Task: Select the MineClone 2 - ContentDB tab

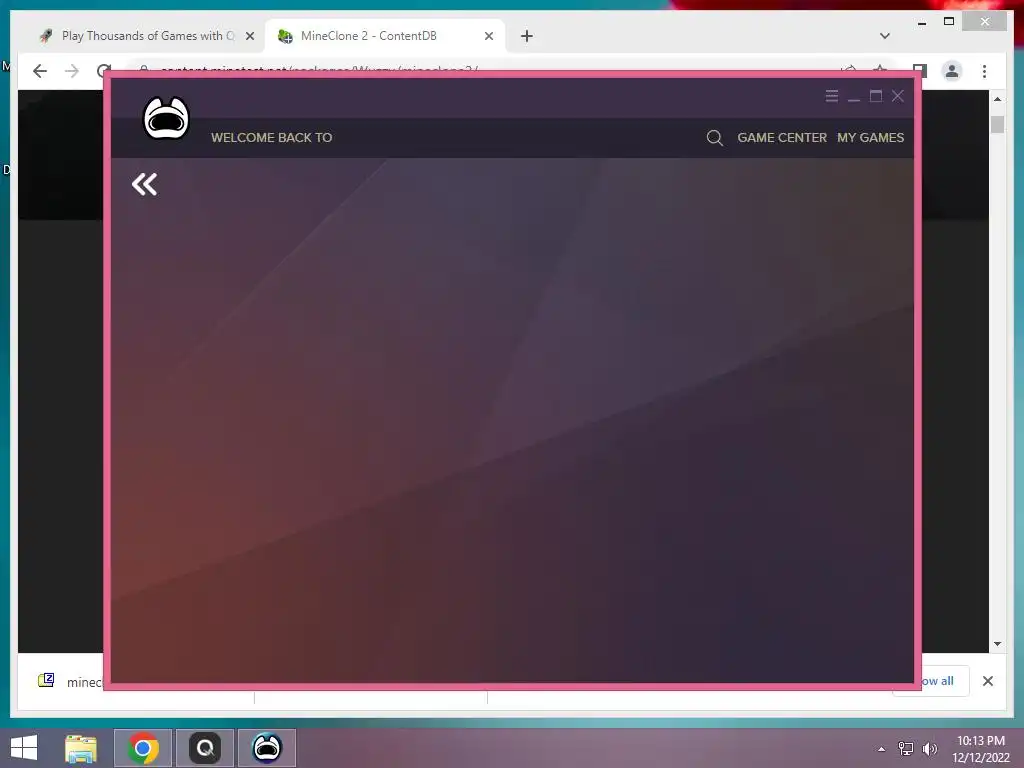Action: pyautogui.click(x=385, y=36)
